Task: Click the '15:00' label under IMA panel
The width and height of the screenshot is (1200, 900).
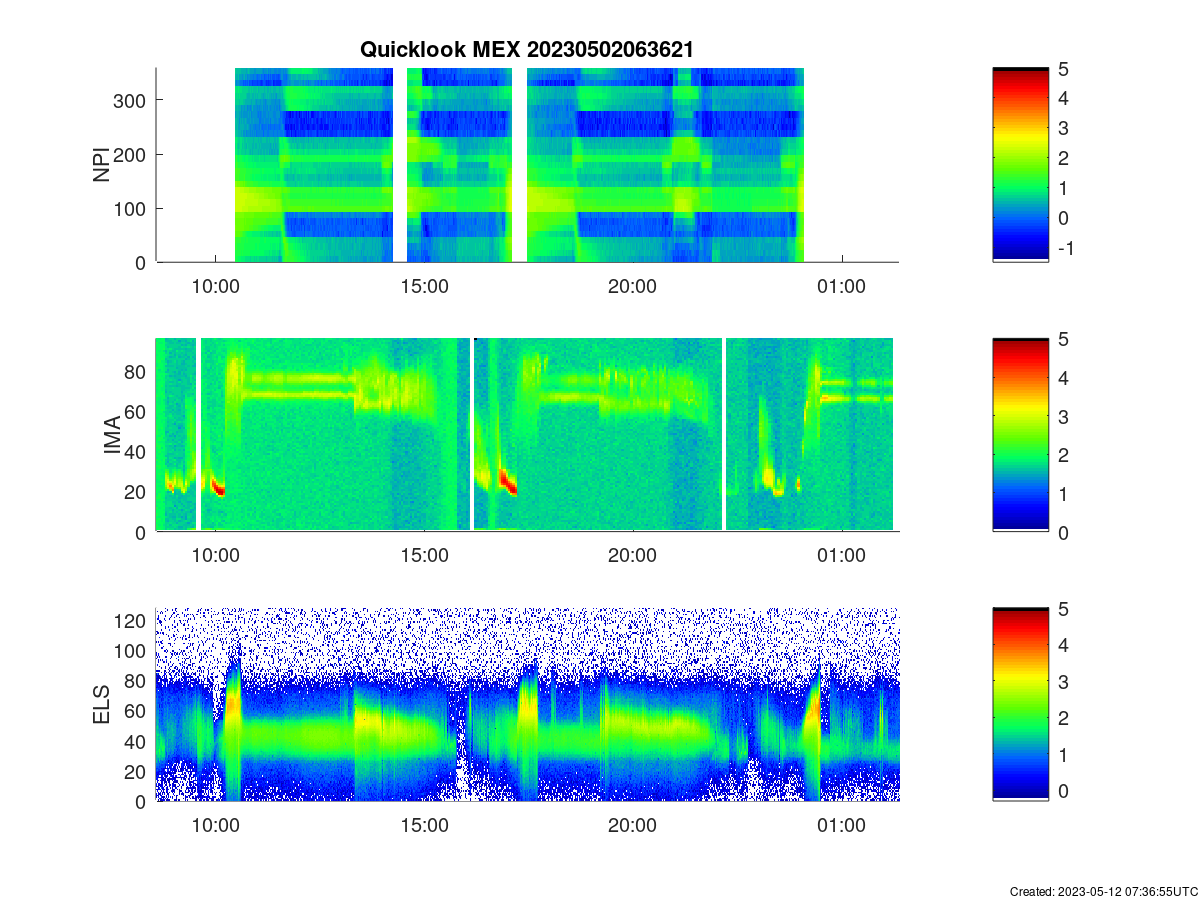Action: pos(424,555)
